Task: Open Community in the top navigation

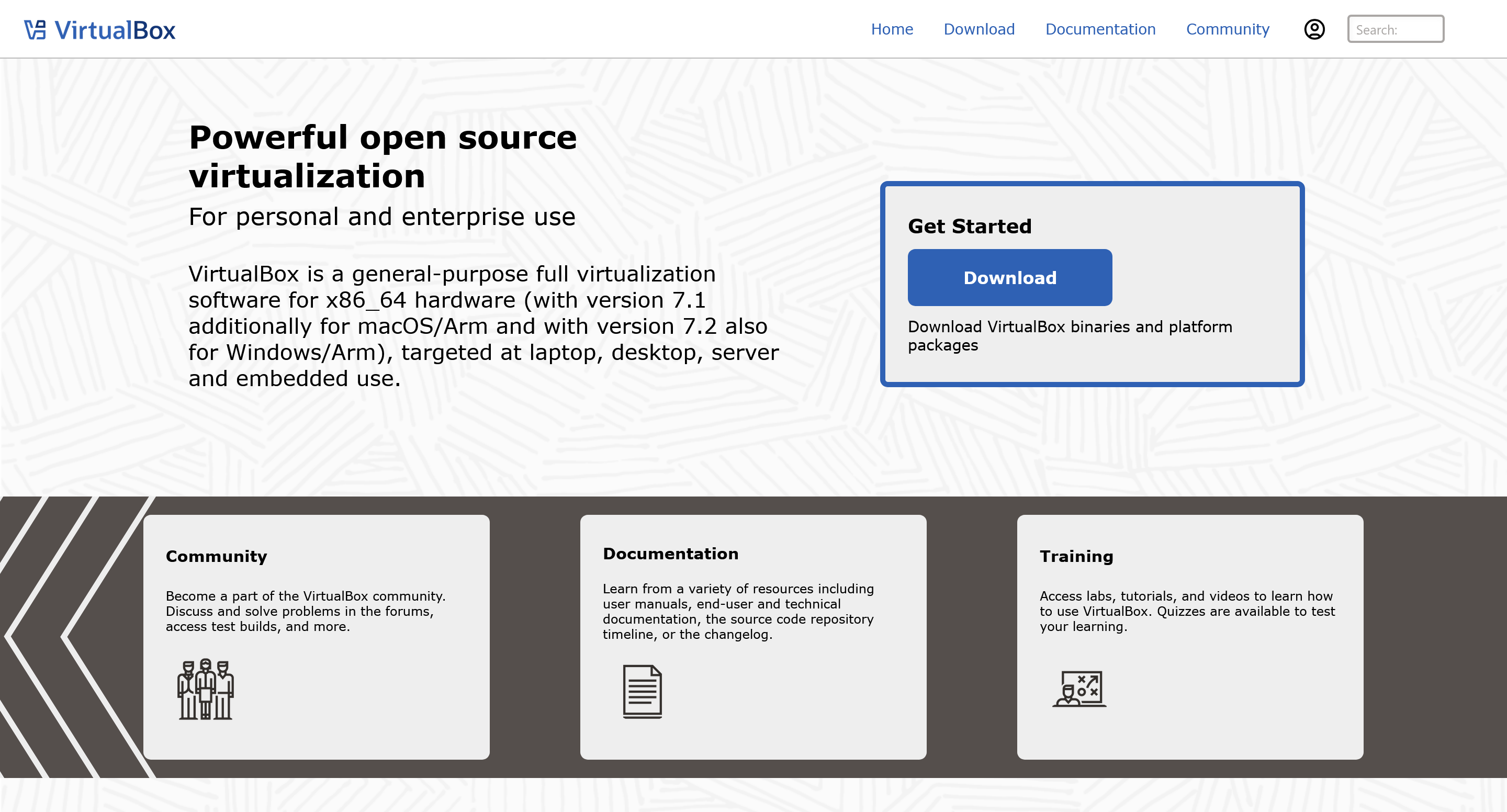Action: tap(1228, 29)
